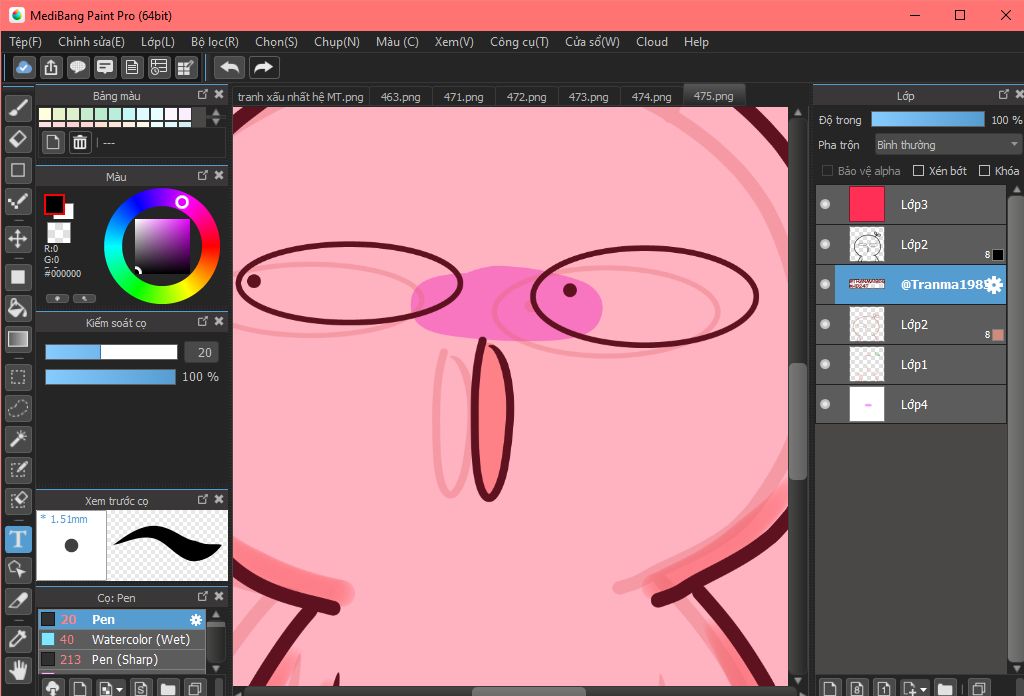Select the Brush tool
This screenshot has height=696, width=1024.
coord(18,108)
